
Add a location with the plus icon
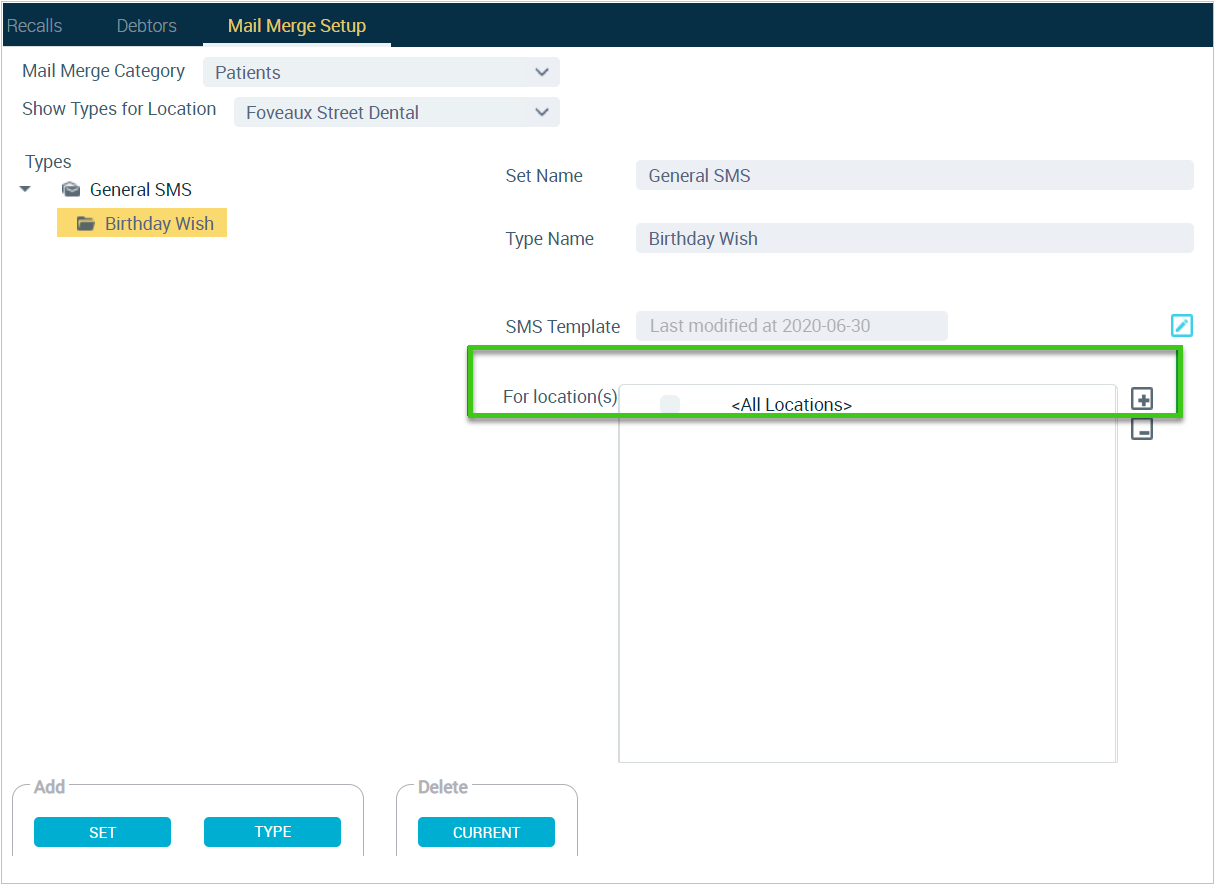coord(1142,399)
